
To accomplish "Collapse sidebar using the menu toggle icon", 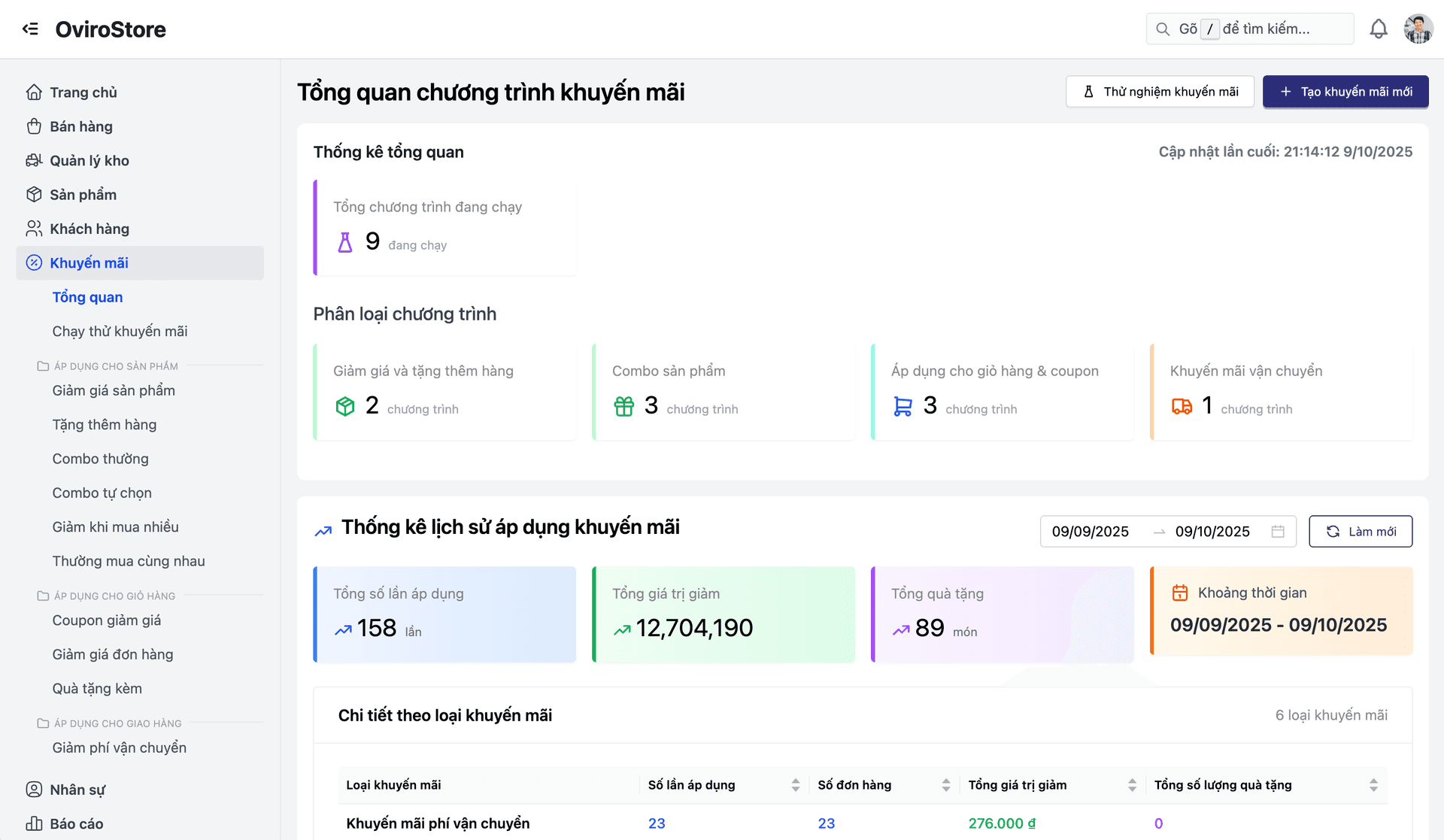I will [x=30, y=29].
